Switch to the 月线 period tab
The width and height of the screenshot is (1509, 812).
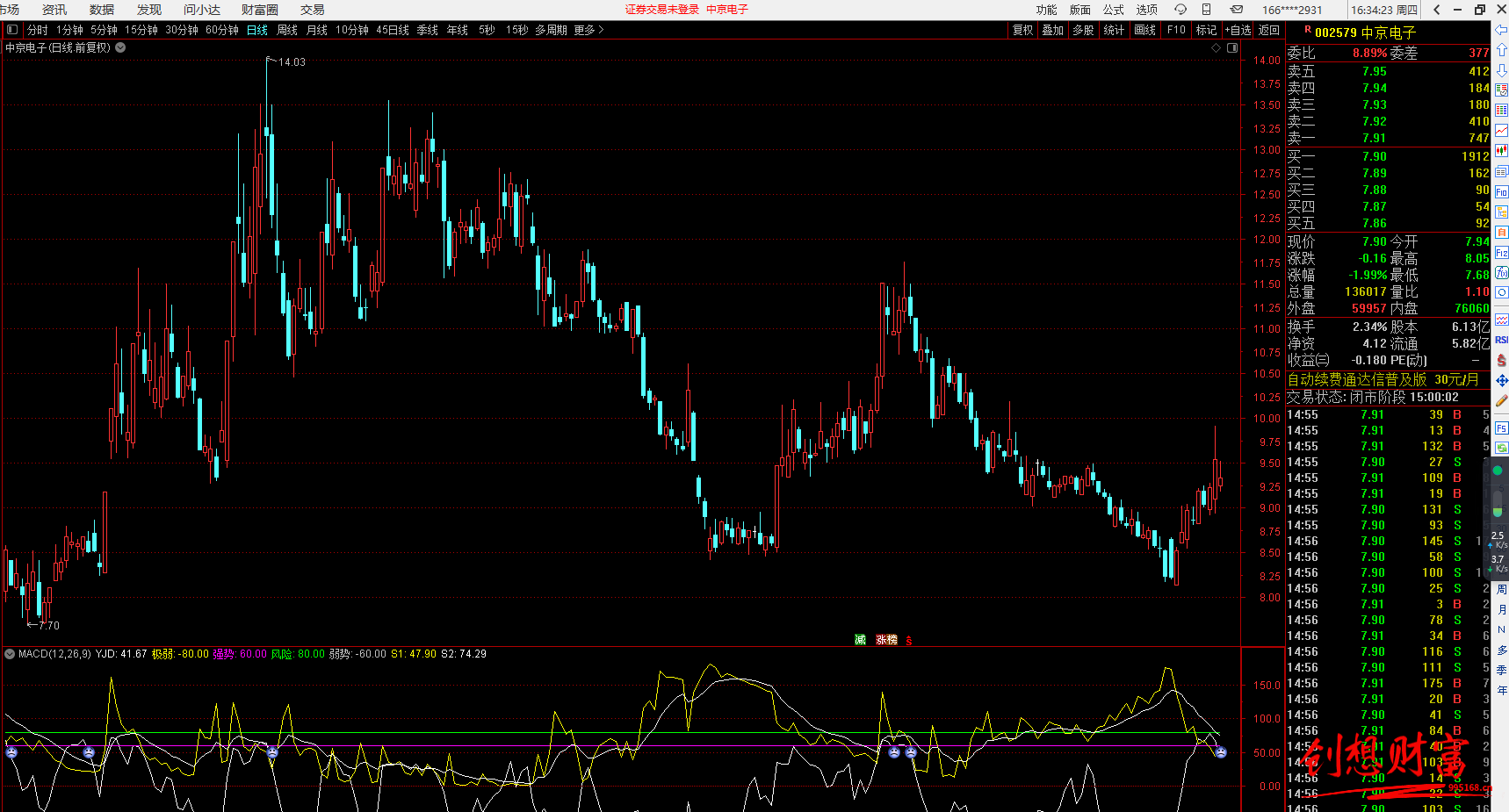pos(317,30)
